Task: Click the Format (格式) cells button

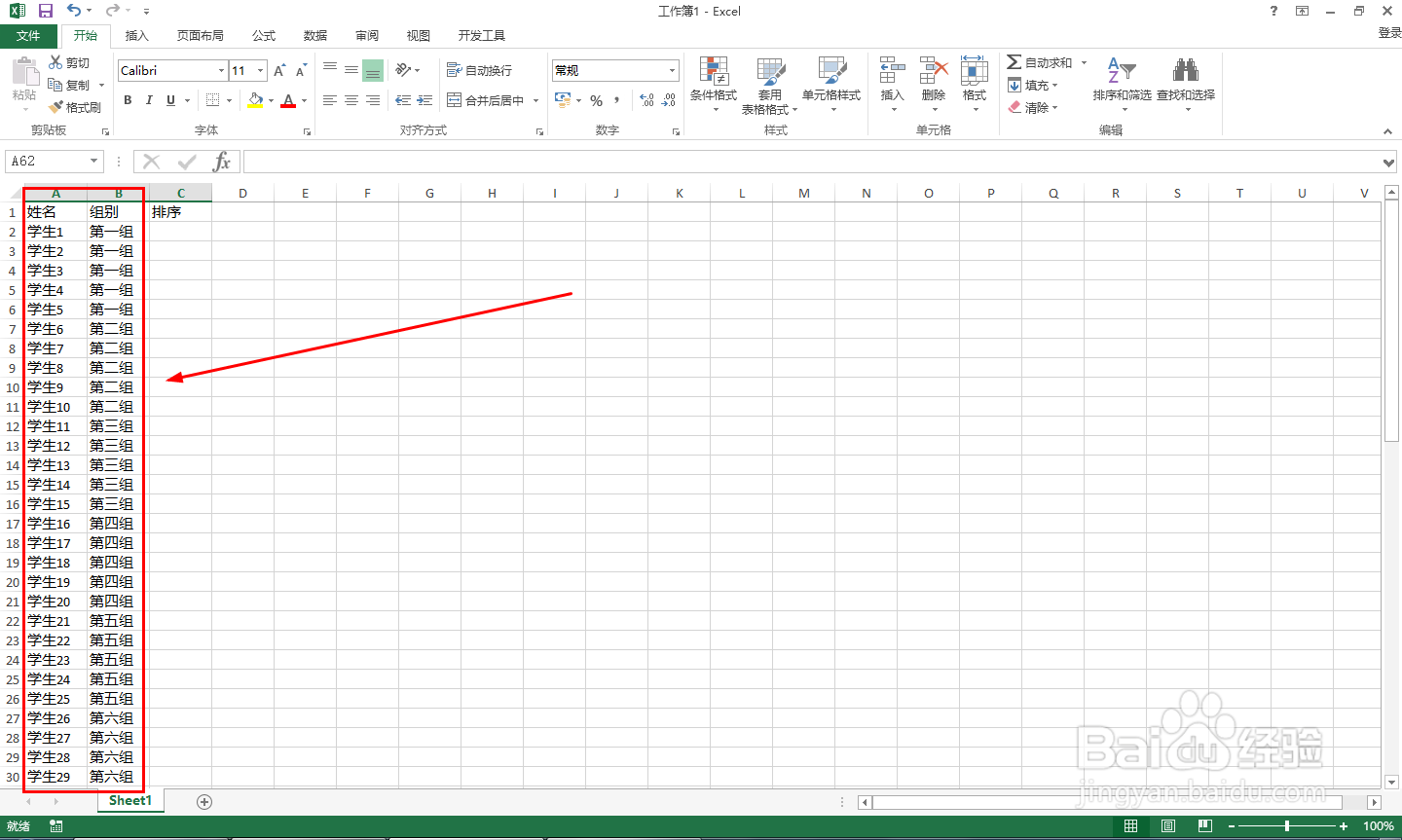Action: click(x=975, y=84)
